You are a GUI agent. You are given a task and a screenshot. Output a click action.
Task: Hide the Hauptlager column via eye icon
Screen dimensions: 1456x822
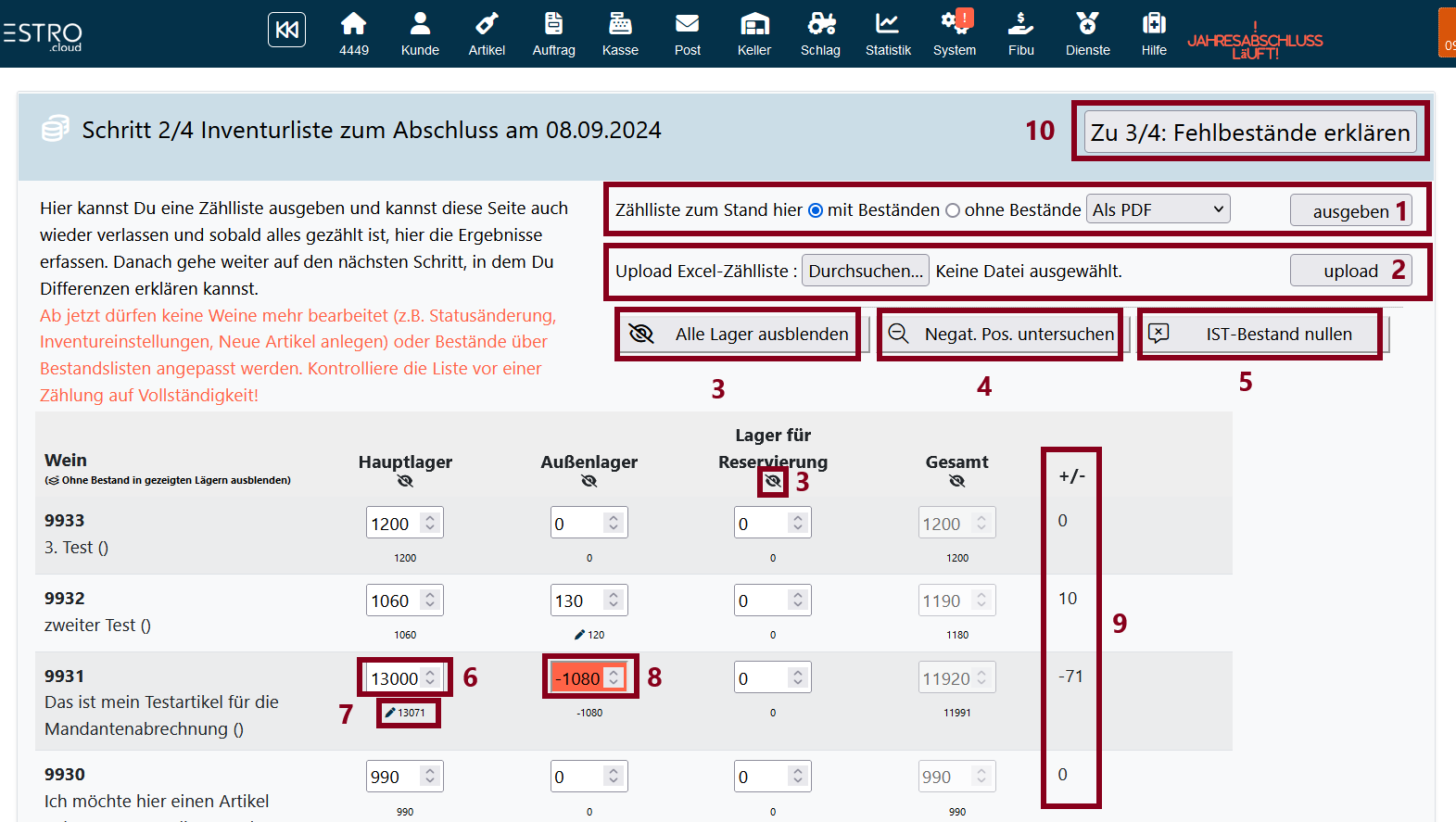tap(405, 481)
